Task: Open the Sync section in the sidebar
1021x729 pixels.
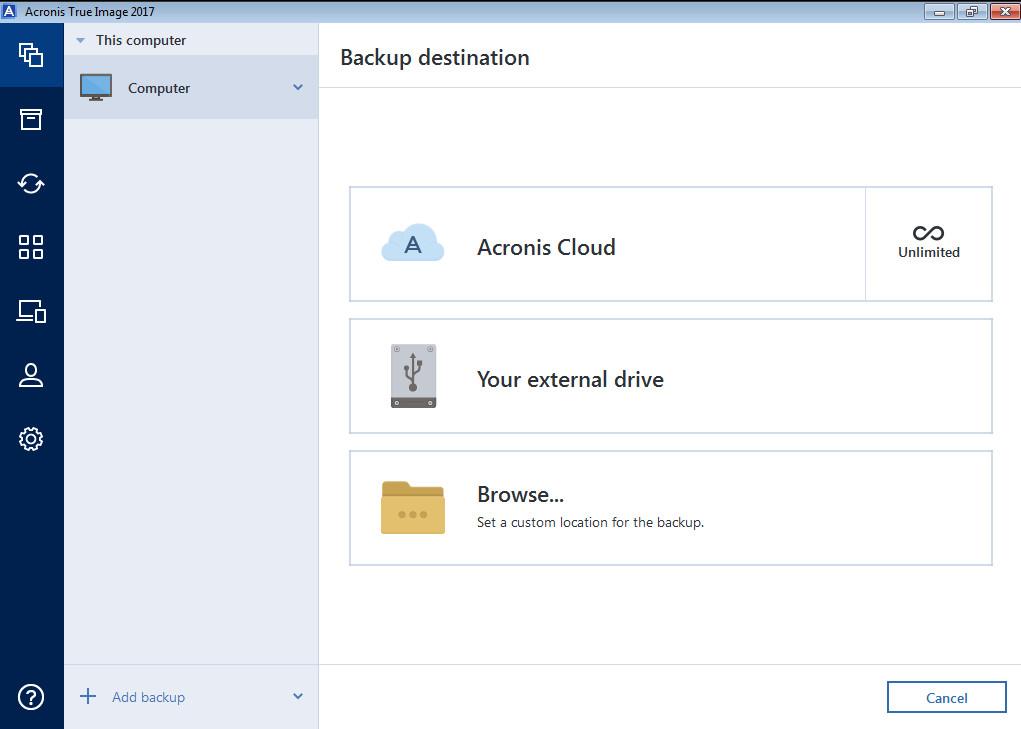Action: click(x=31, y=183)
